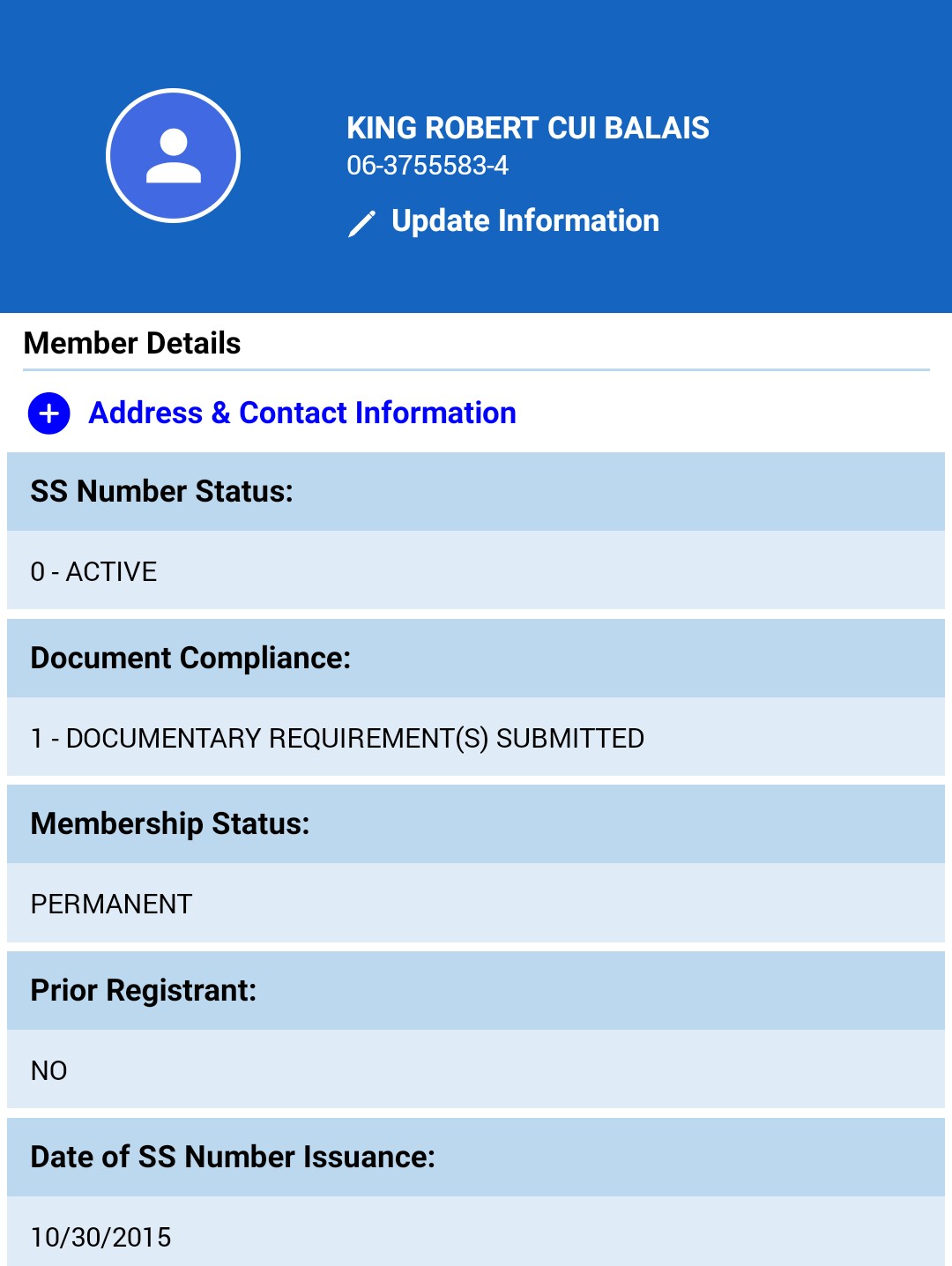952x1266 pixels.
Task: Select member name KING ROBERT CUI BALAIS
Action: coord(527,128)
